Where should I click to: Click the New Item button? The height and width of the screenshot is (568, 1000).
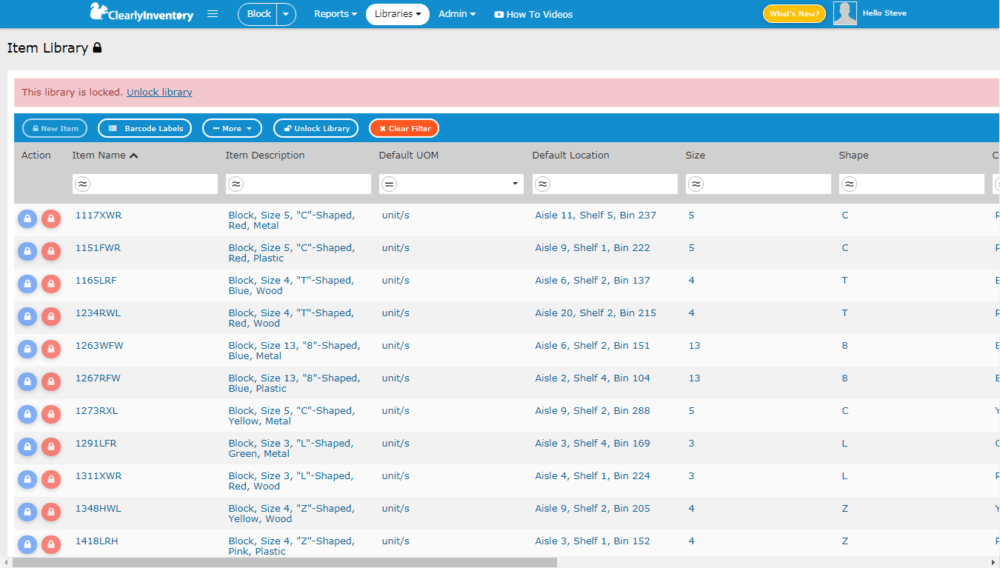tap(55, 128)
